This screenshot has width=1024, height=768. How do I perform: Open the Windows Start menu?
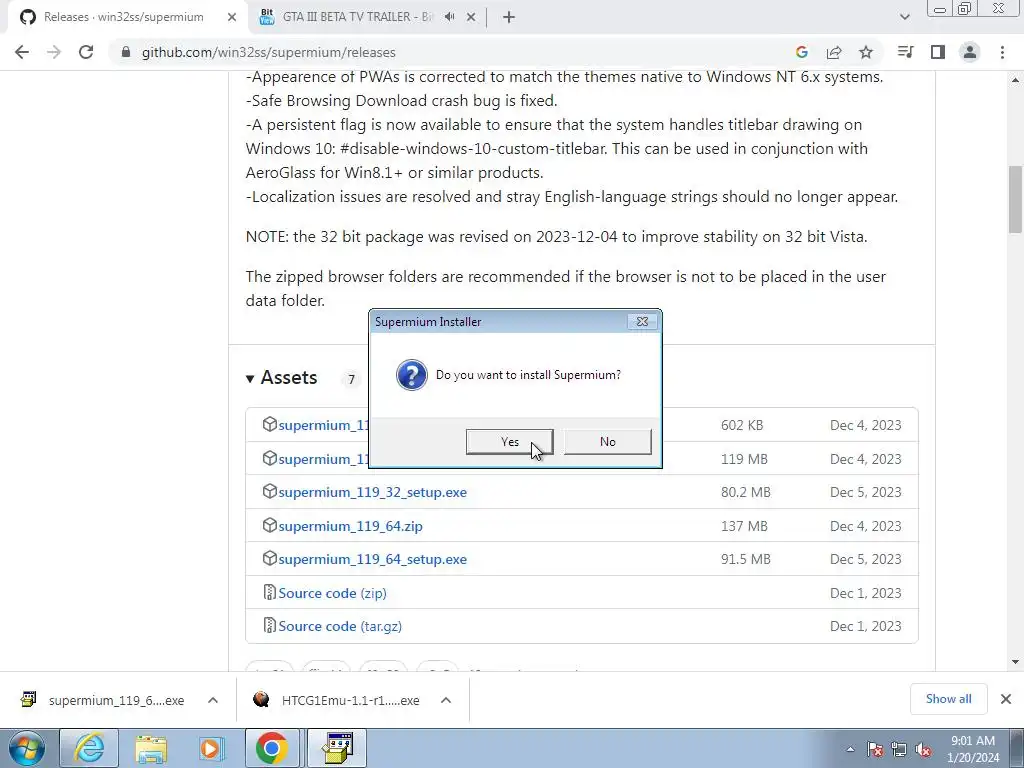click(x=26, y=748)
